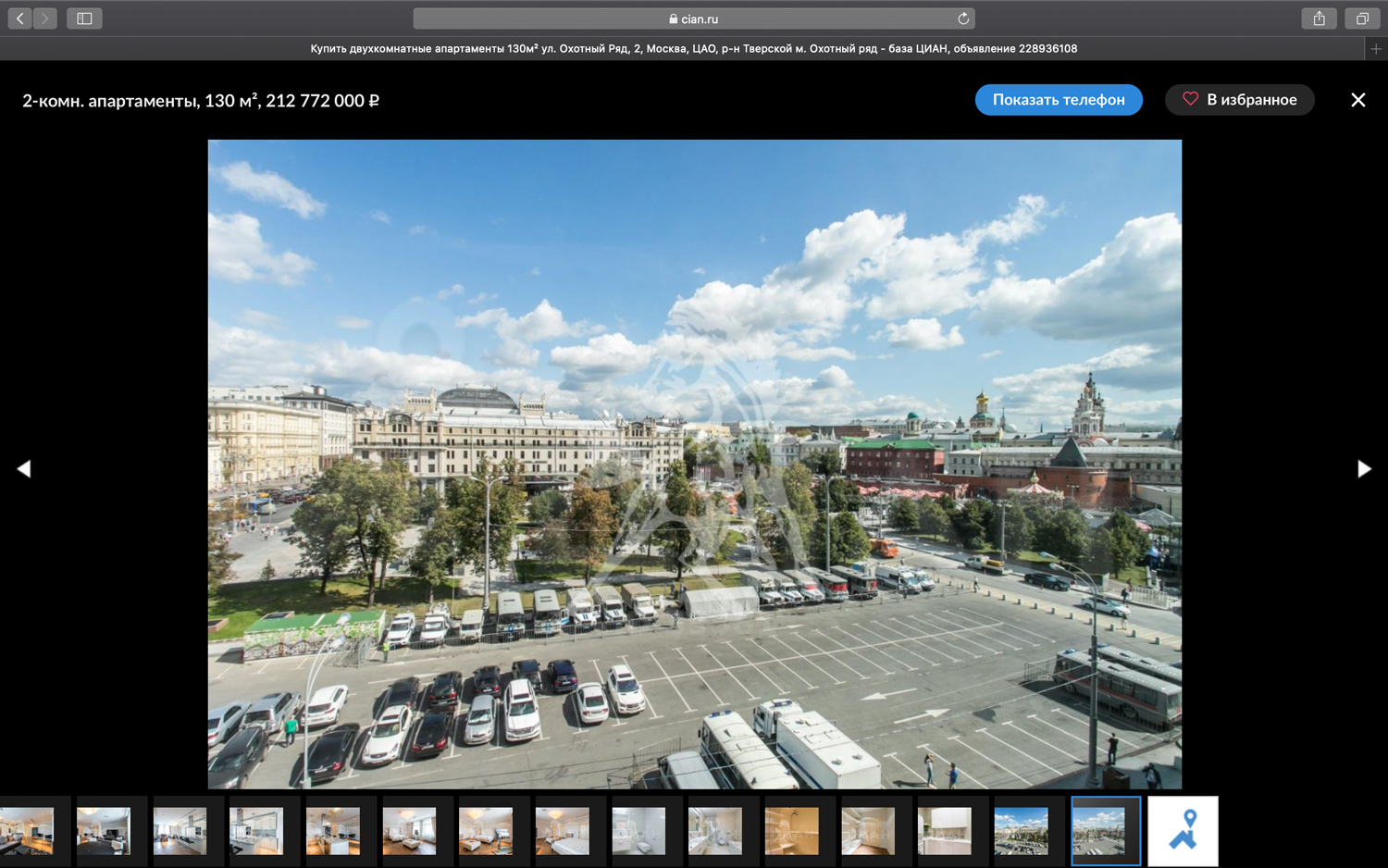Open city panorama thumbnail before highlighted one

pos(1021,831)
